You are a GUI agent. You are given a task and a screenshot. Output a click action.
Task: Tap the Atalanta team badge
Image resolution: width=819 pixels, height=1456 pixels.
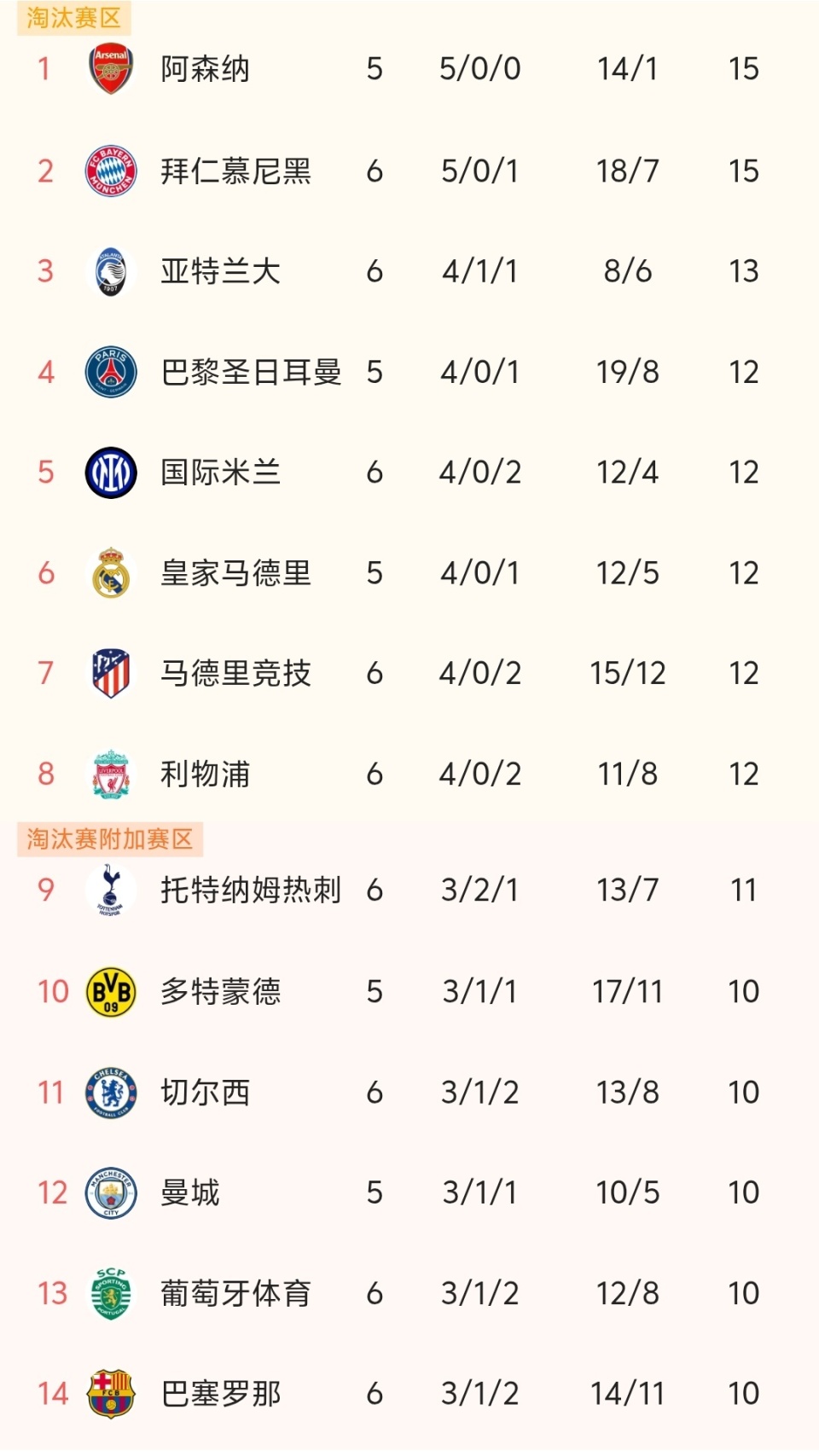coord(111,272)
